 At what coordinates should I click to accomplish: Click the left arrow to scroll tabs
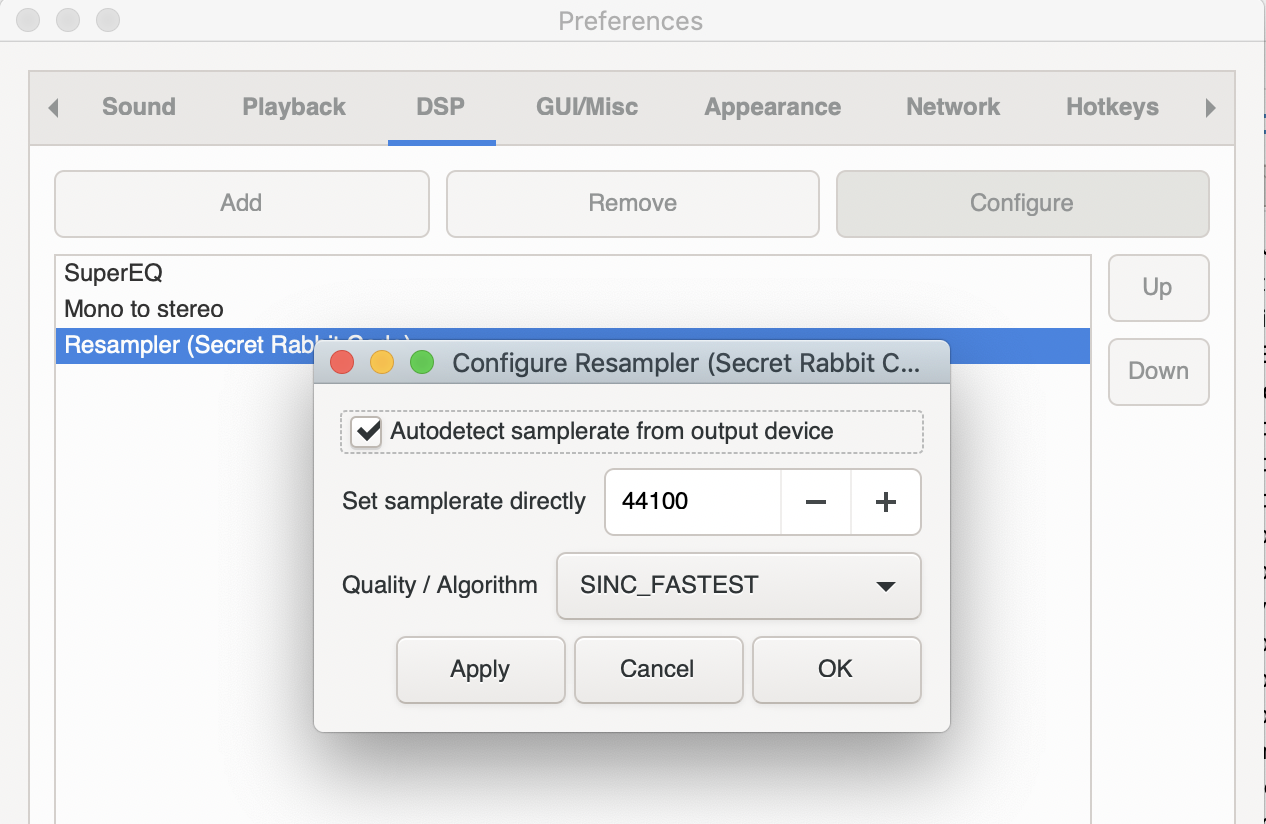pyautogui.click(x=53, y=107)
